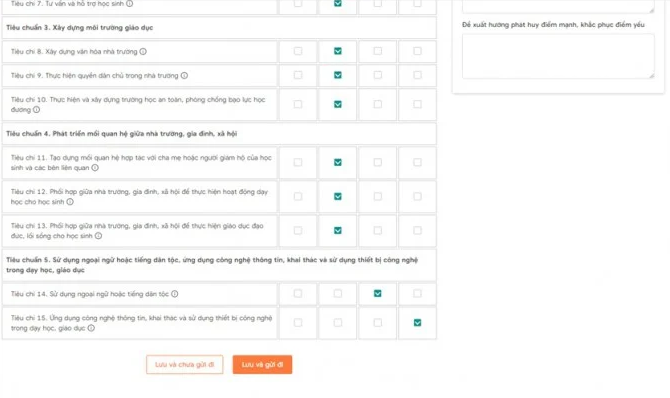The image size is (670, 398).
Task: Tick third-column checkbox for Tiêu chí 9
Action: tap(378, 75)
